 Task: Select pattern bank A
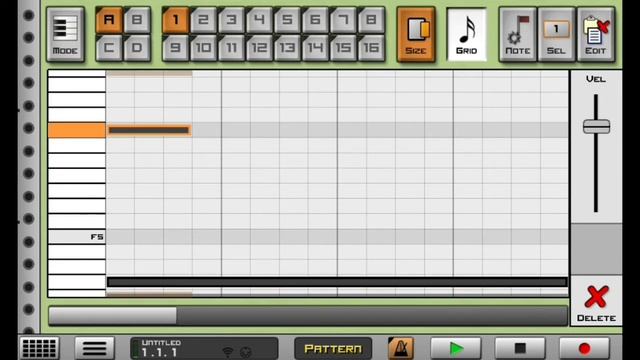(x=109, y=20)
